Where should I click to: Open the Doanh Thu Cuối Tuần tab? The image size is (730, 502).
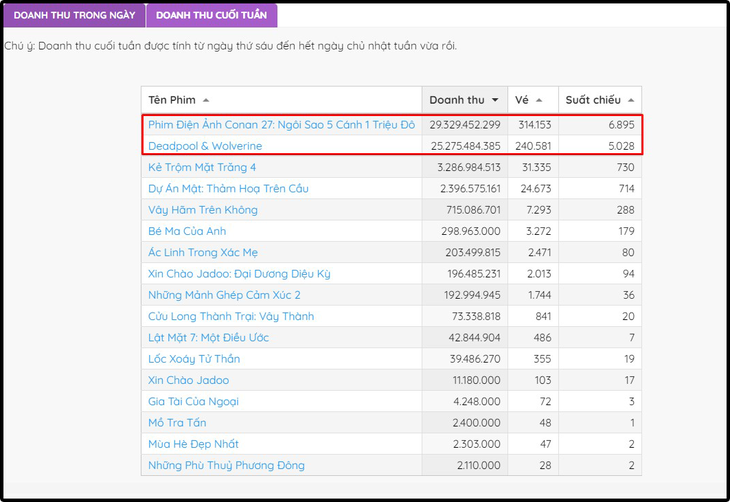click(x=211, y=15)
